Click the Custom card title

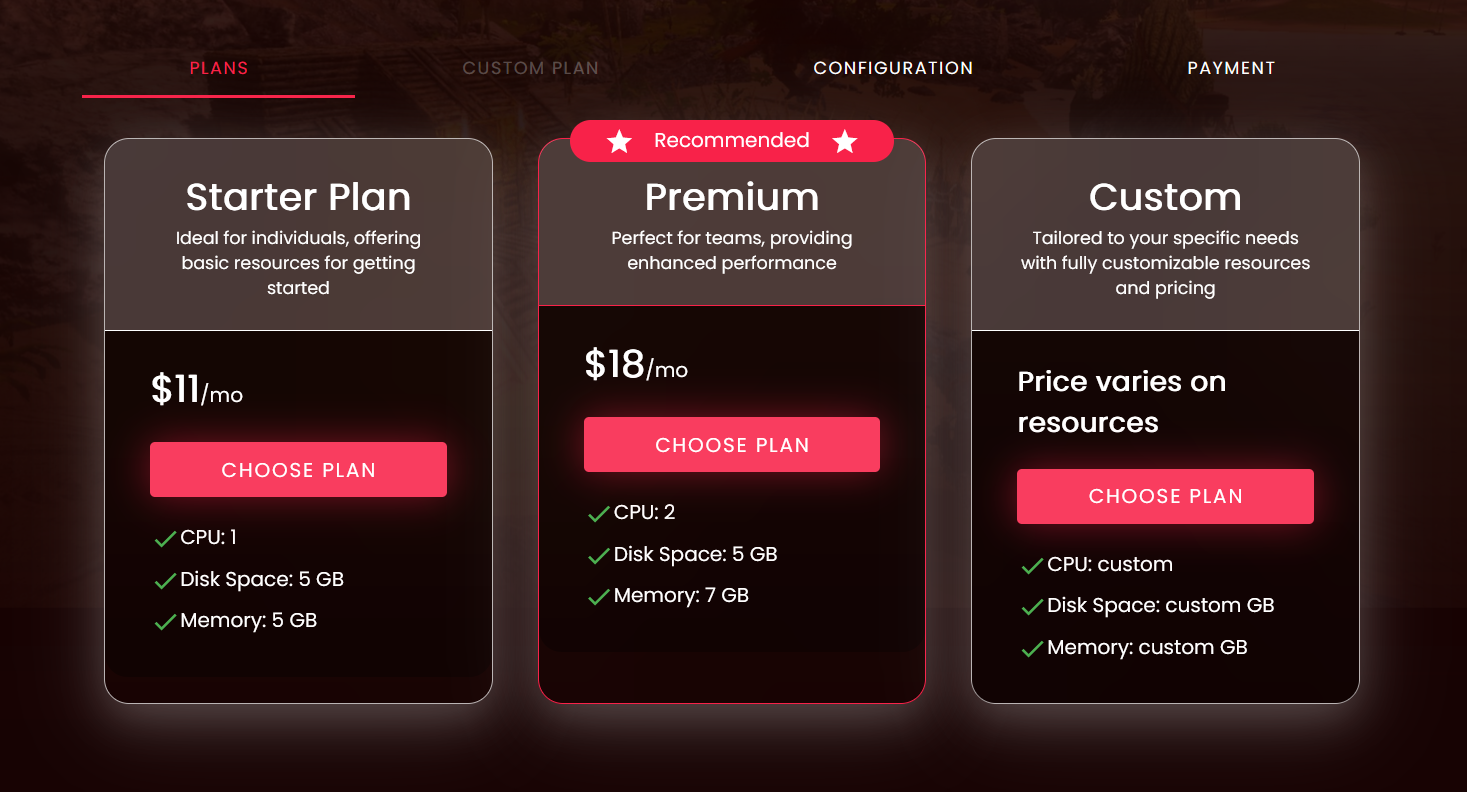pos(1165,197)
